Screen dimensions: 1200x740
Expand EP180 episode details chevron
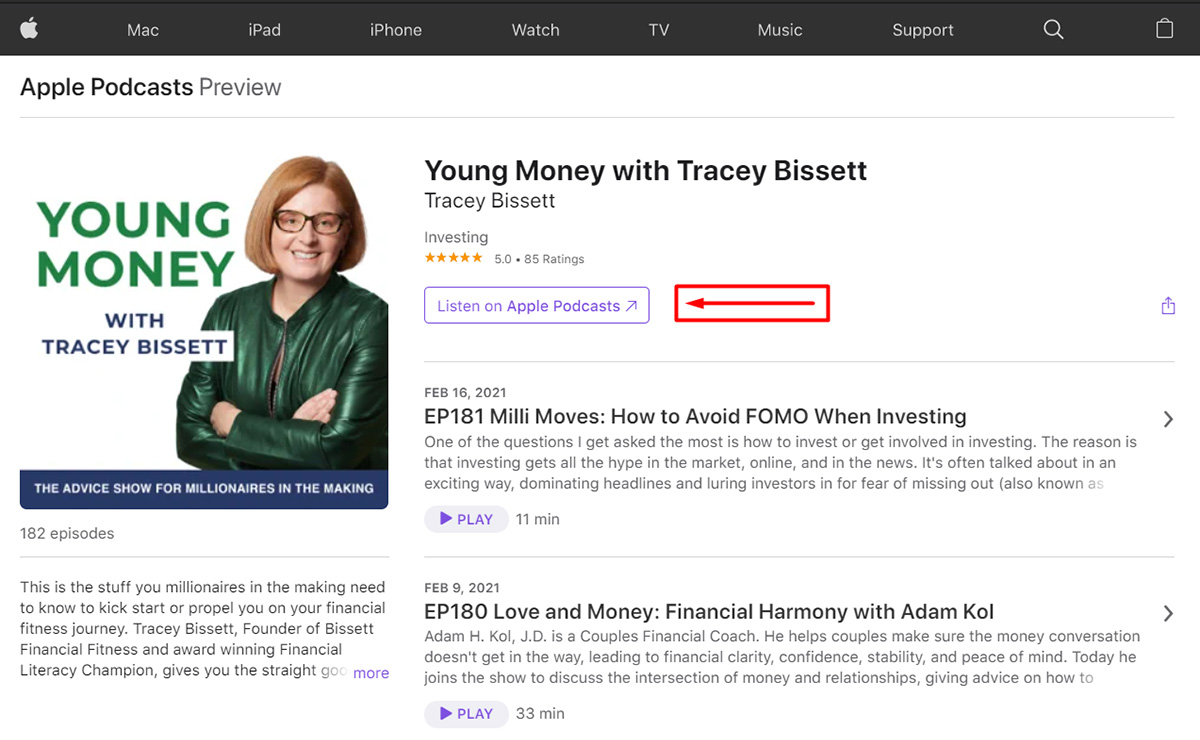(1168, 613)
